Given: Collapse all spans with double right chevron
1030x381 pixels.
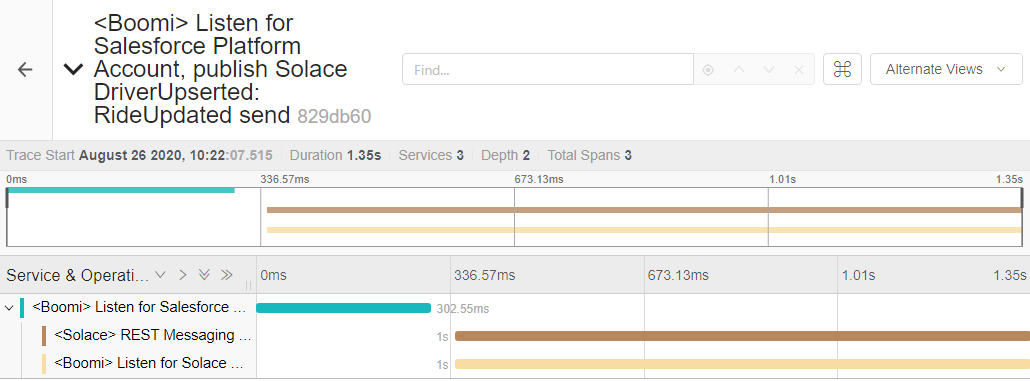Looking at the screenshot, I should 227,275.
